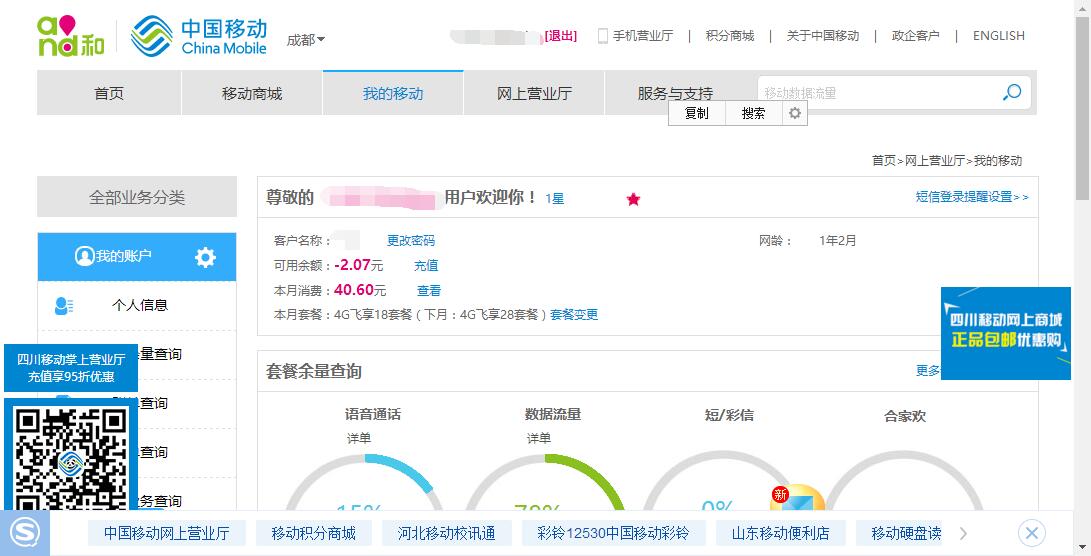
Task: Open 积分商城 in the top bar
Action: pos(730,35)
